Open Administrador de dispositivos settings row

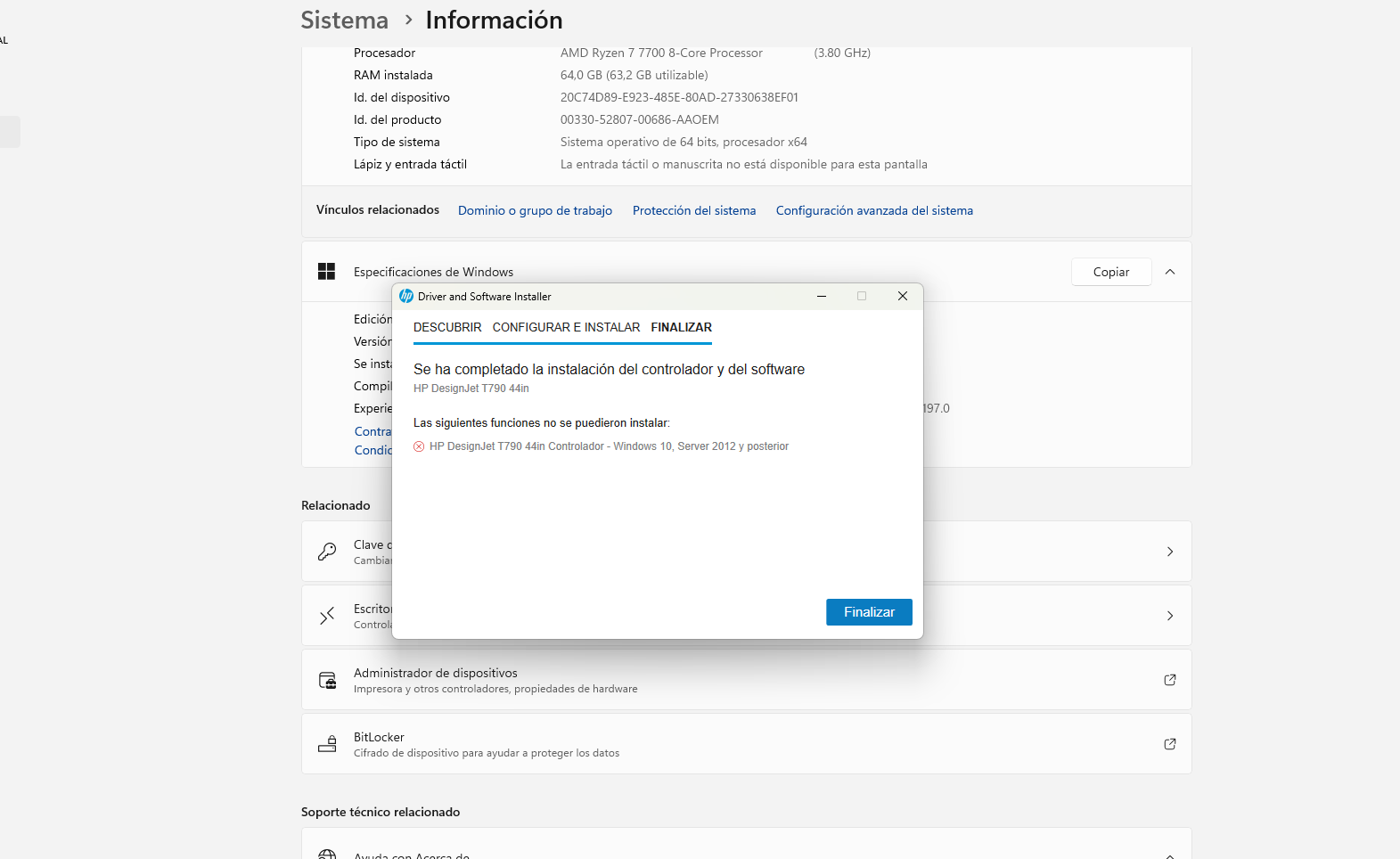point(747,680)
